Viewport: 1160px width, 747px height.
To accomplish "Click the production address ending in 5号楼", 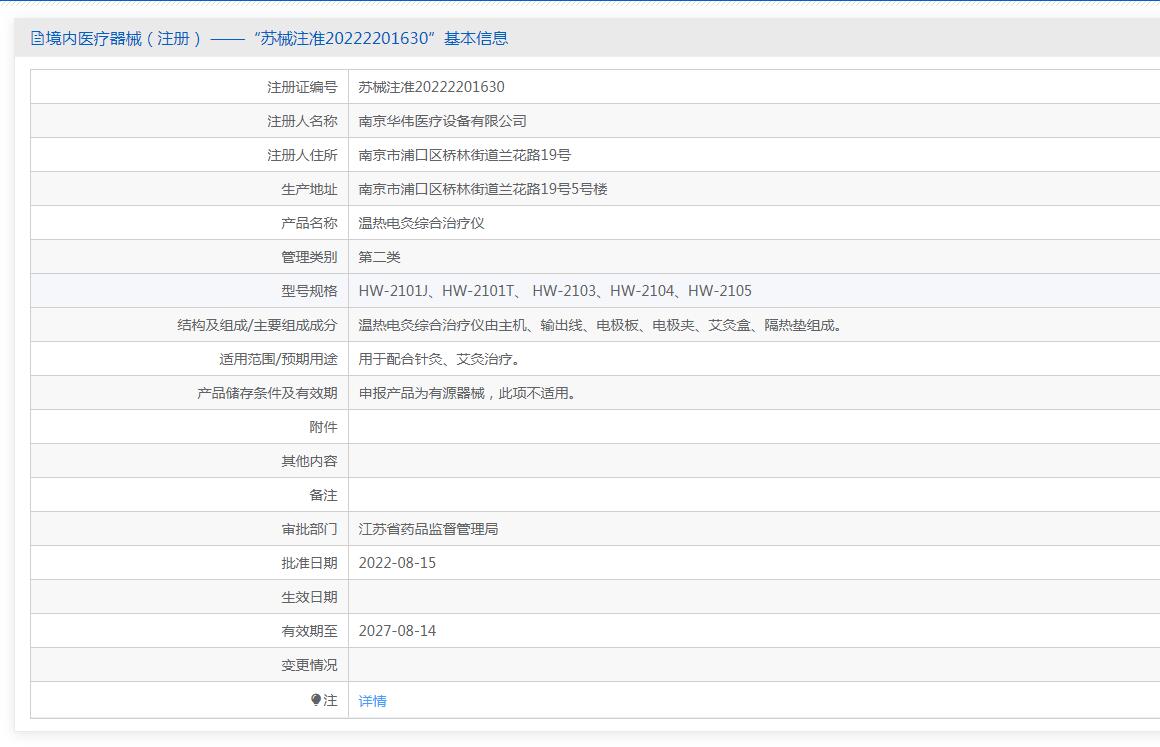I will 483,189.
